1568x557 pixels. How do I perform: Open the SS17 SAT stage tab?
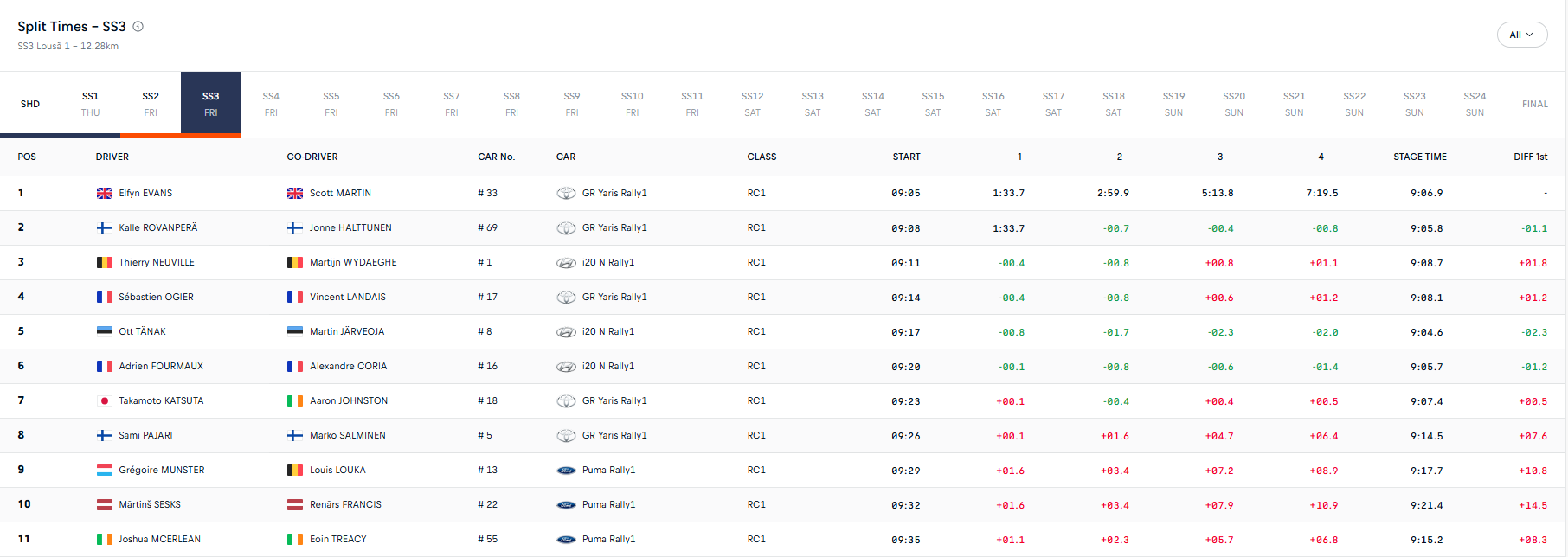(1053, 104)
